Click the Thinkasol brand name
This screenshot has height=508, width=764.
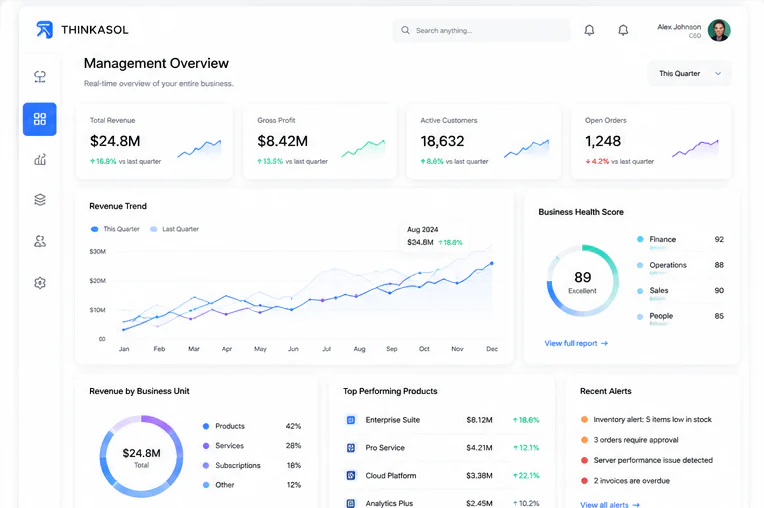95,30
